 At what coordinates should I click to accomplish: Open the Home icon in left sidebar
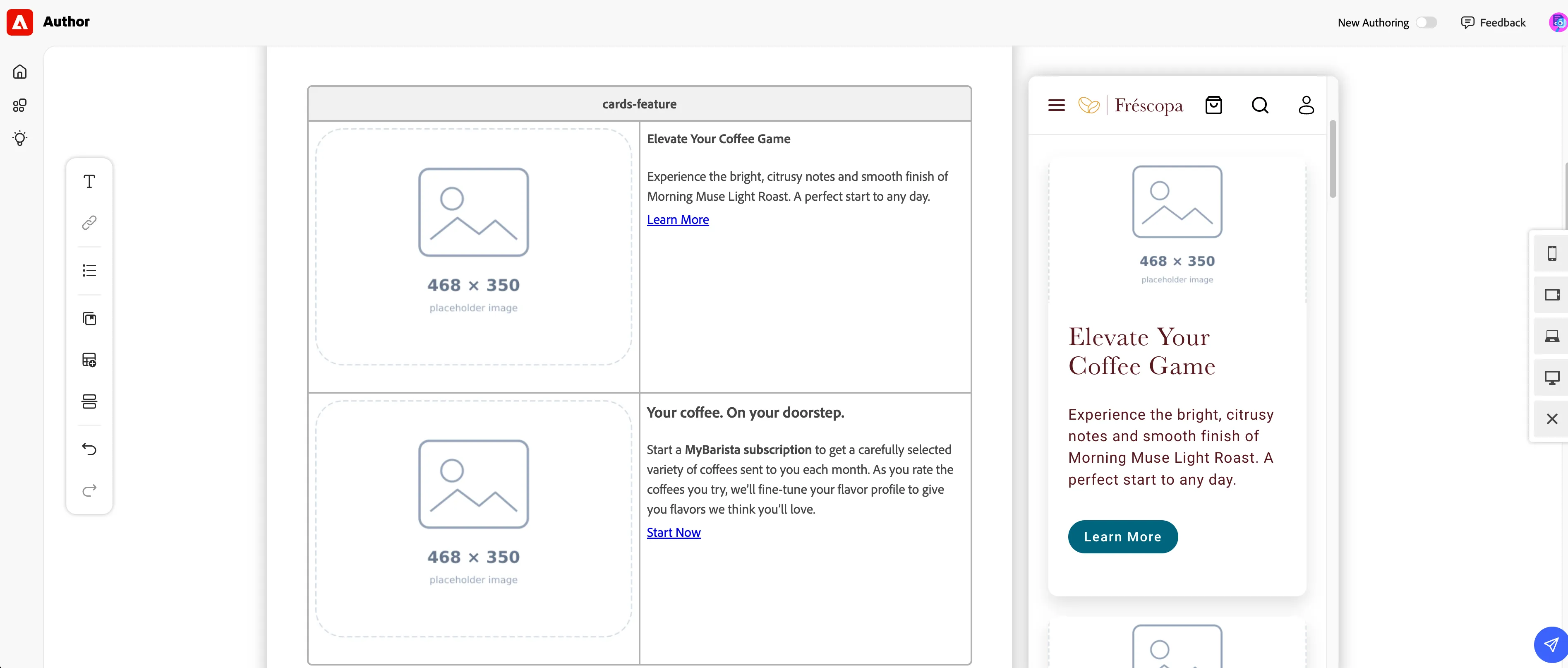[x=19, y=72]
